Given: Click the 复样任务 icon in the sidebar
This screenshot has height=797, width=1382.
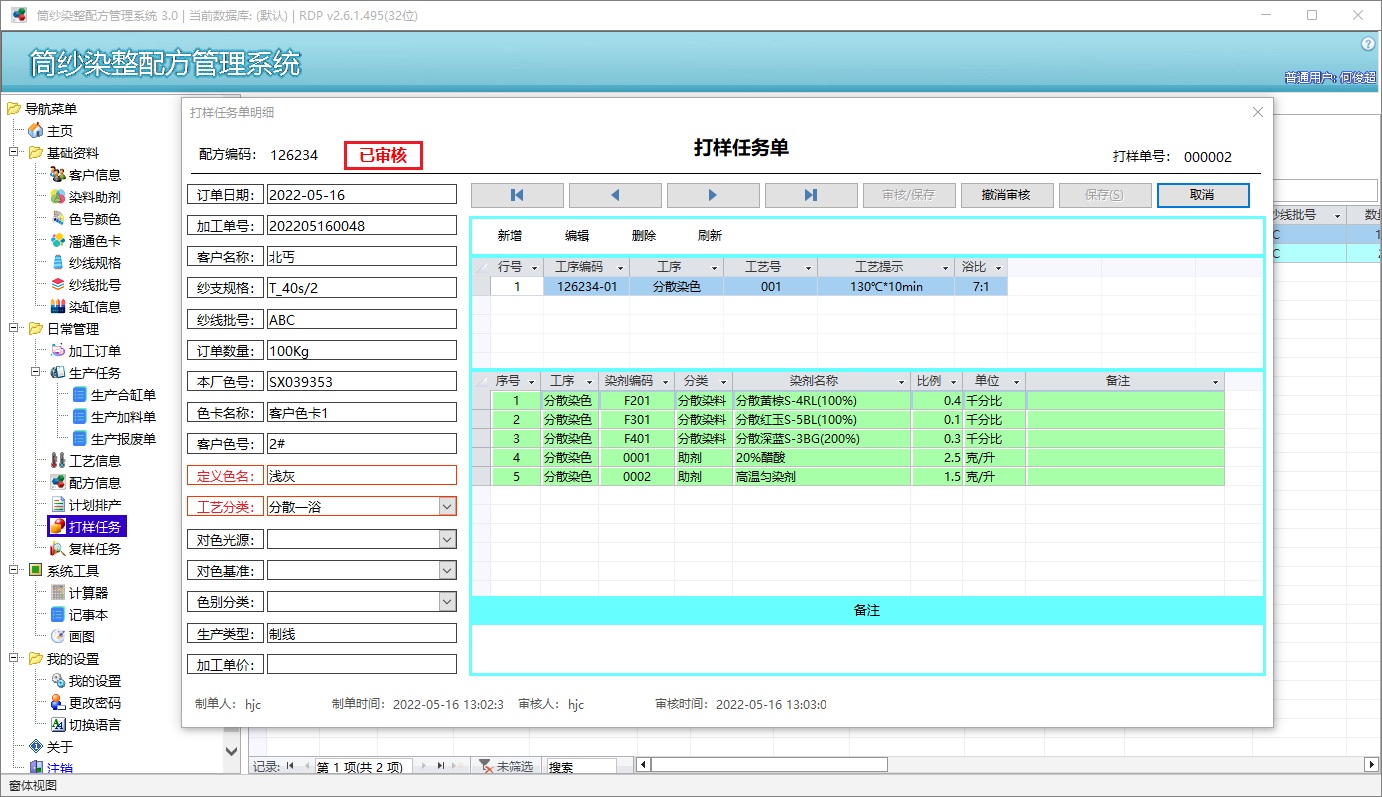Looking at the screenshot, I should (x=58, y=549).
